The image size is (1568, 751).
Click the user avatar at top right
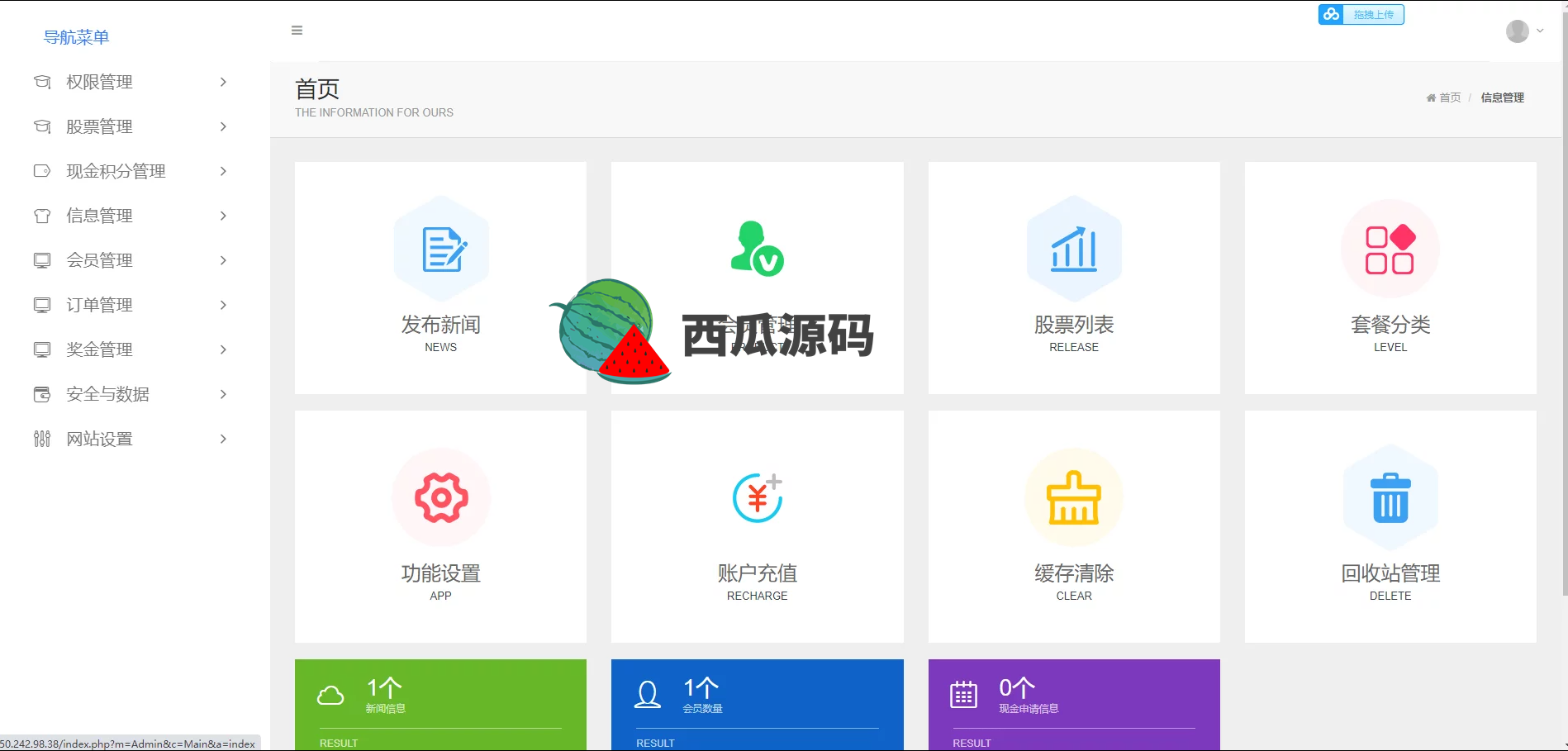pyautogui.click(x=1518, y=31)
